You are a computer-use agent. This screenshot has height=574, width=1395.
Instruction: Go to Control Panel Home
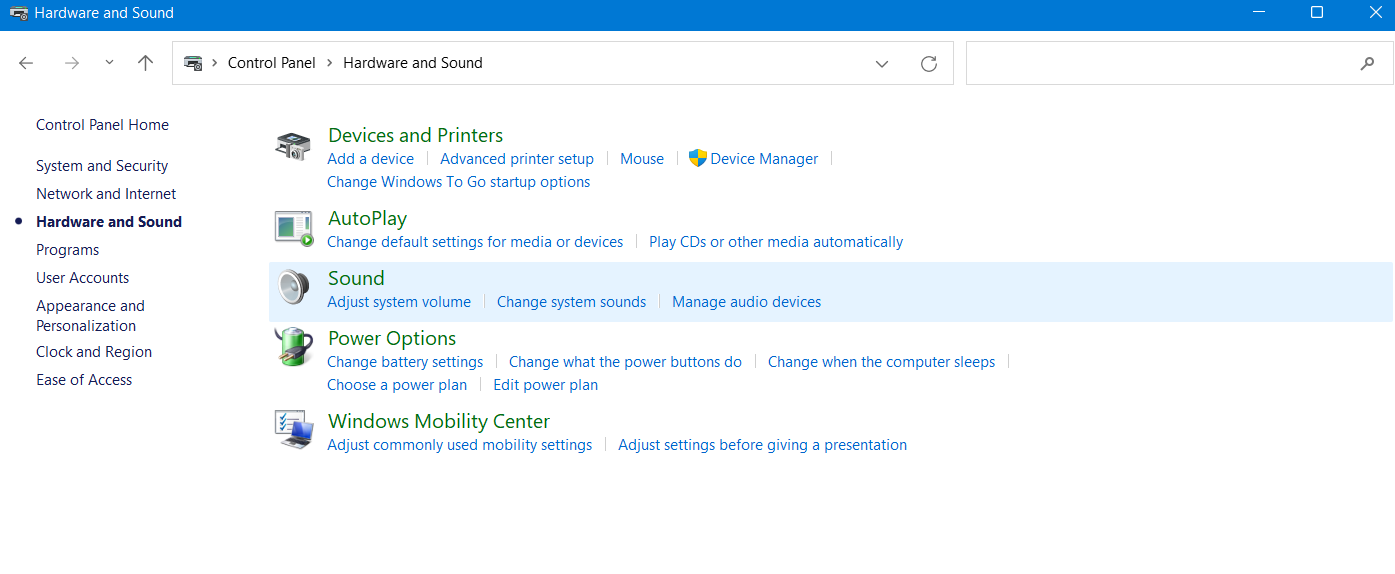click(x=102, y=125)
